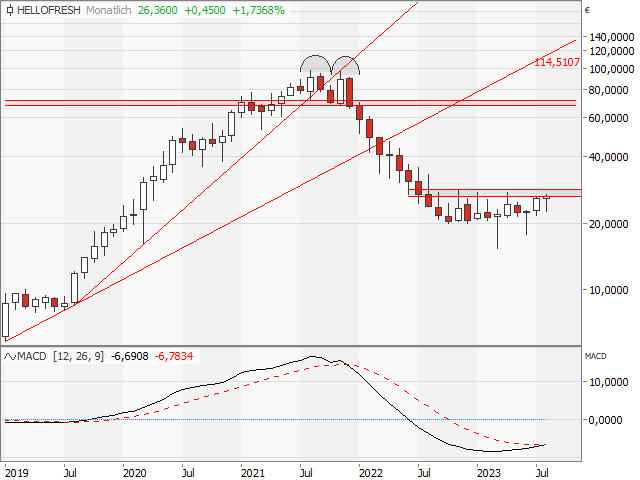Click the MACD indicator name label
This screenshot has height=480, width=640.
(32, 356)
